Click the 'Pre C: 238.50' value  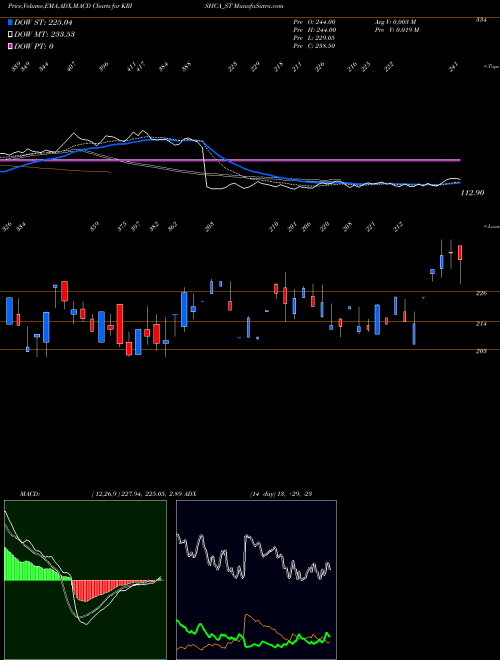coord(314,46)
